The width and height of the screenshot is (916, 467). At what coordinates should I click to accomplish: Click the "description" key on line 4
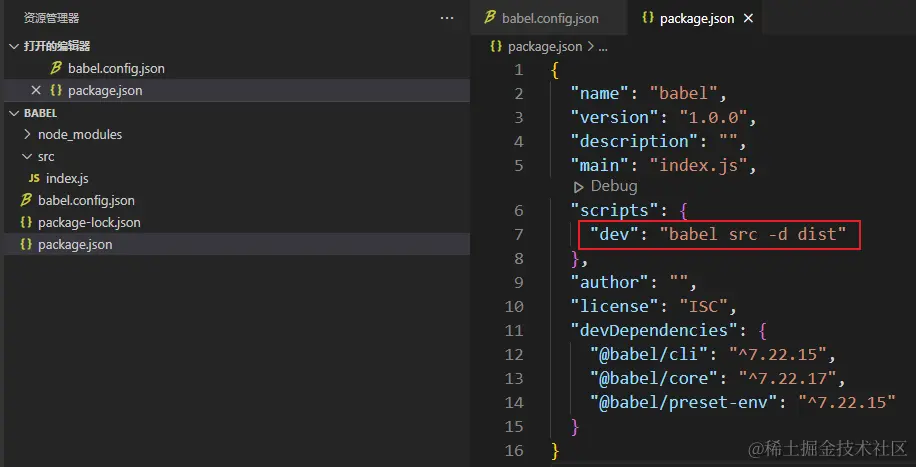(634, 141)
